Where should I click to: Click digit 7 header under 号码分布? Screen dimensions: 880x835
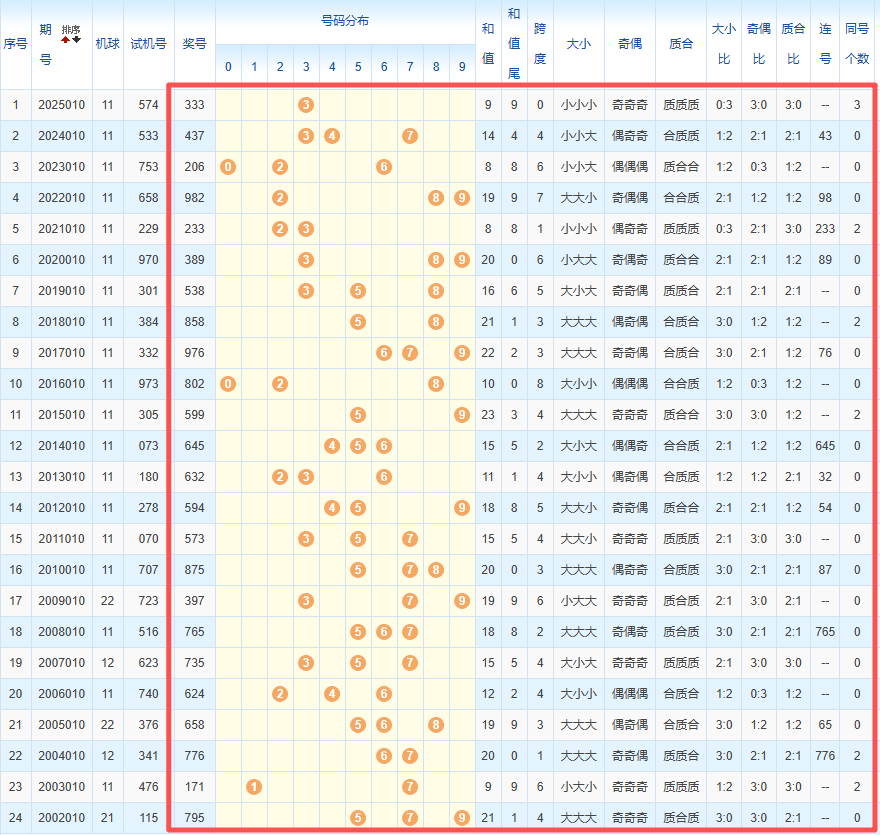(x=410, y=67)
